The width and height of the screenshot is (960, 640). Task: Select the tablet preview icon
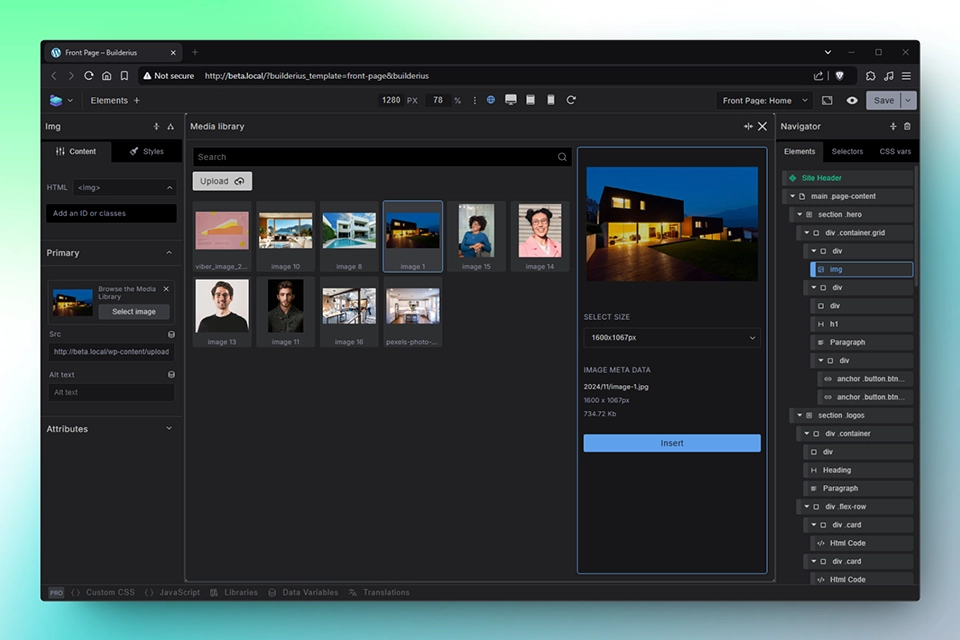[530, 100]
